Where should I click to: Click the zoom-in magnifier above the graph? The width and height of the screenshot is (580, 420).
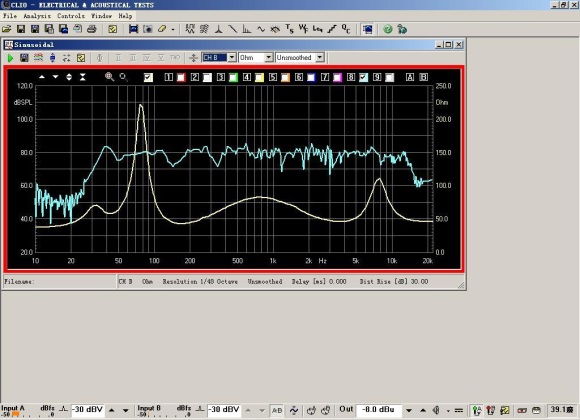tap(109, 77)
